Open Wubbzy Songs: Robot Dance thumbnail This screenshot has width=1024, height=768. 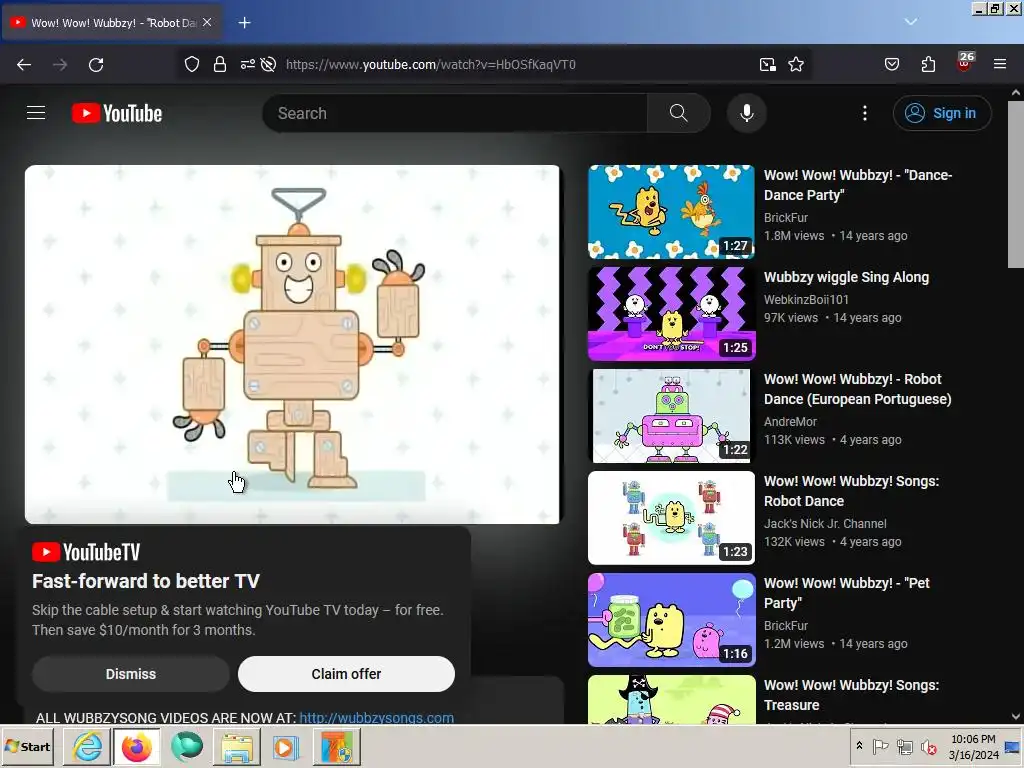click(671, 517)
